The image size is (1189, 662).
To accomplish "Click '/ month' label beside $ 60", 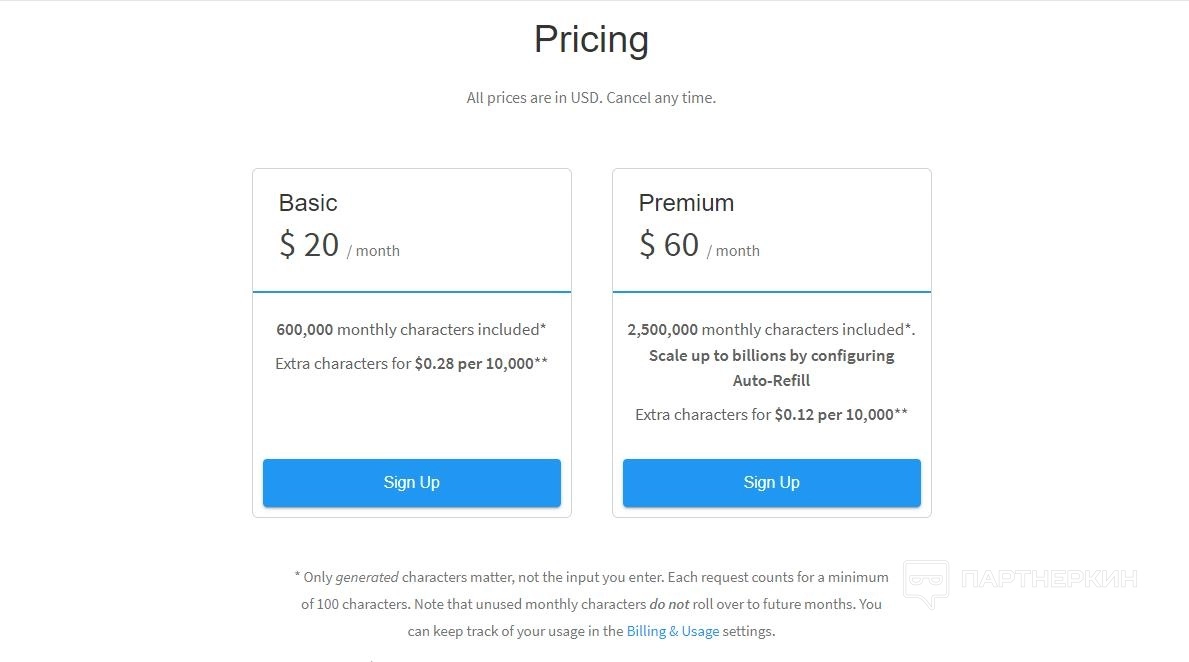I will (x=733, y=251).
